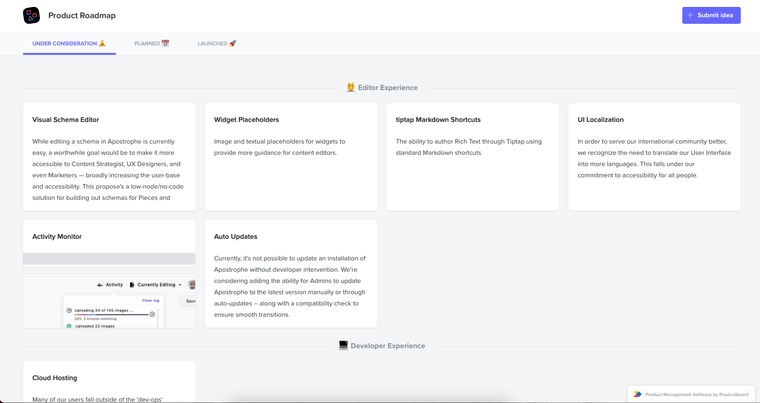Click the Apostrophe logo icon
Image resolution: width=760 pixels, height=403 pixels.
click(32, 16)
